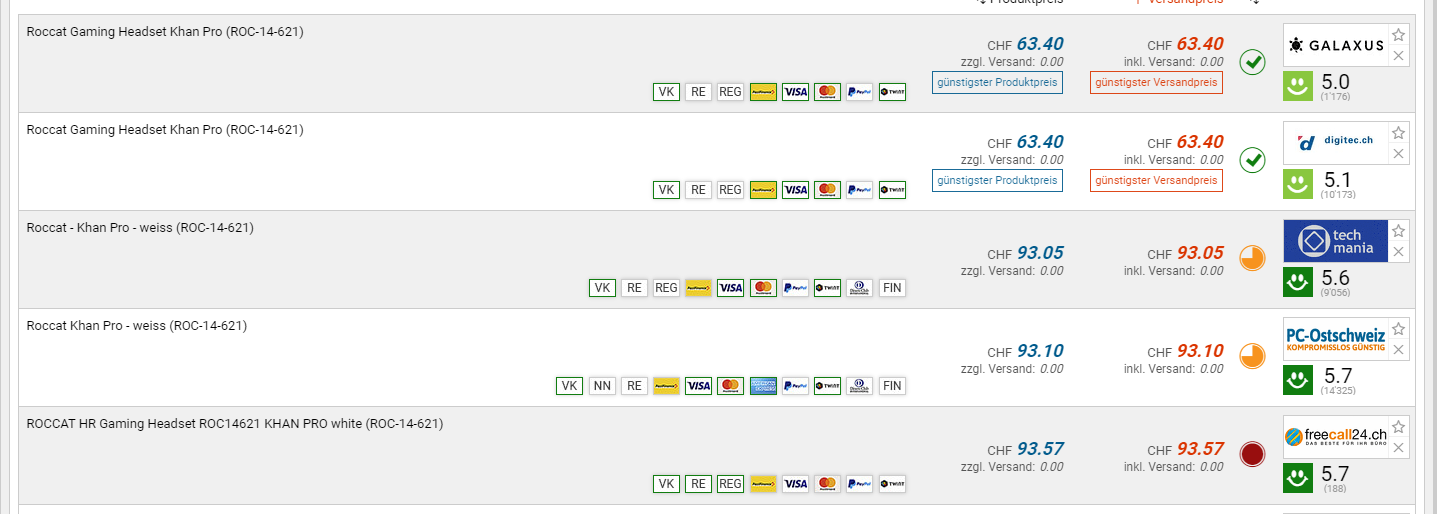Toggle favorite star for digitec.ch

click(1399, 133)
